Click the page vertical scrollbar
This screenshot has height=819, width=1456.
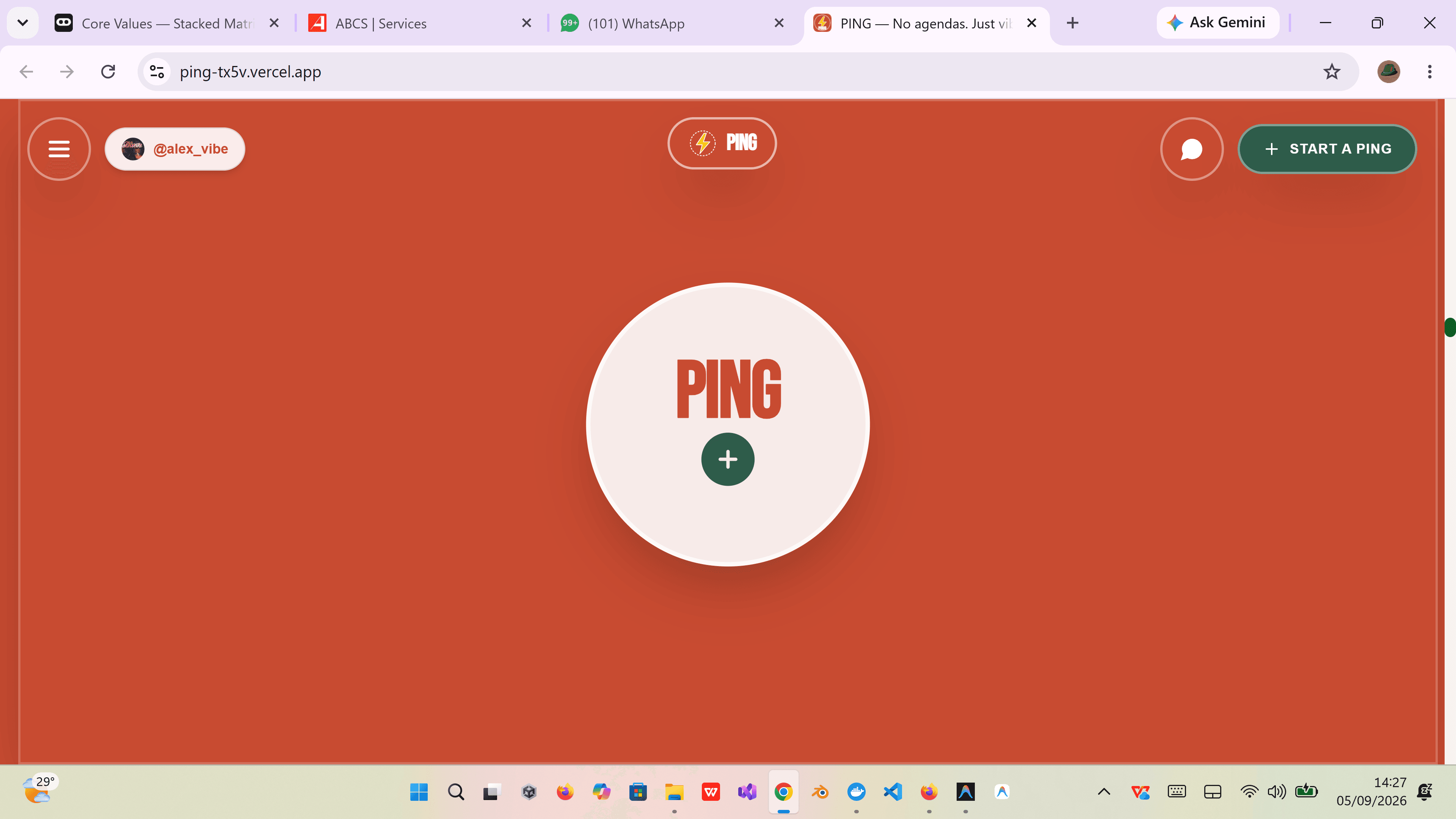coord(1450,327)
